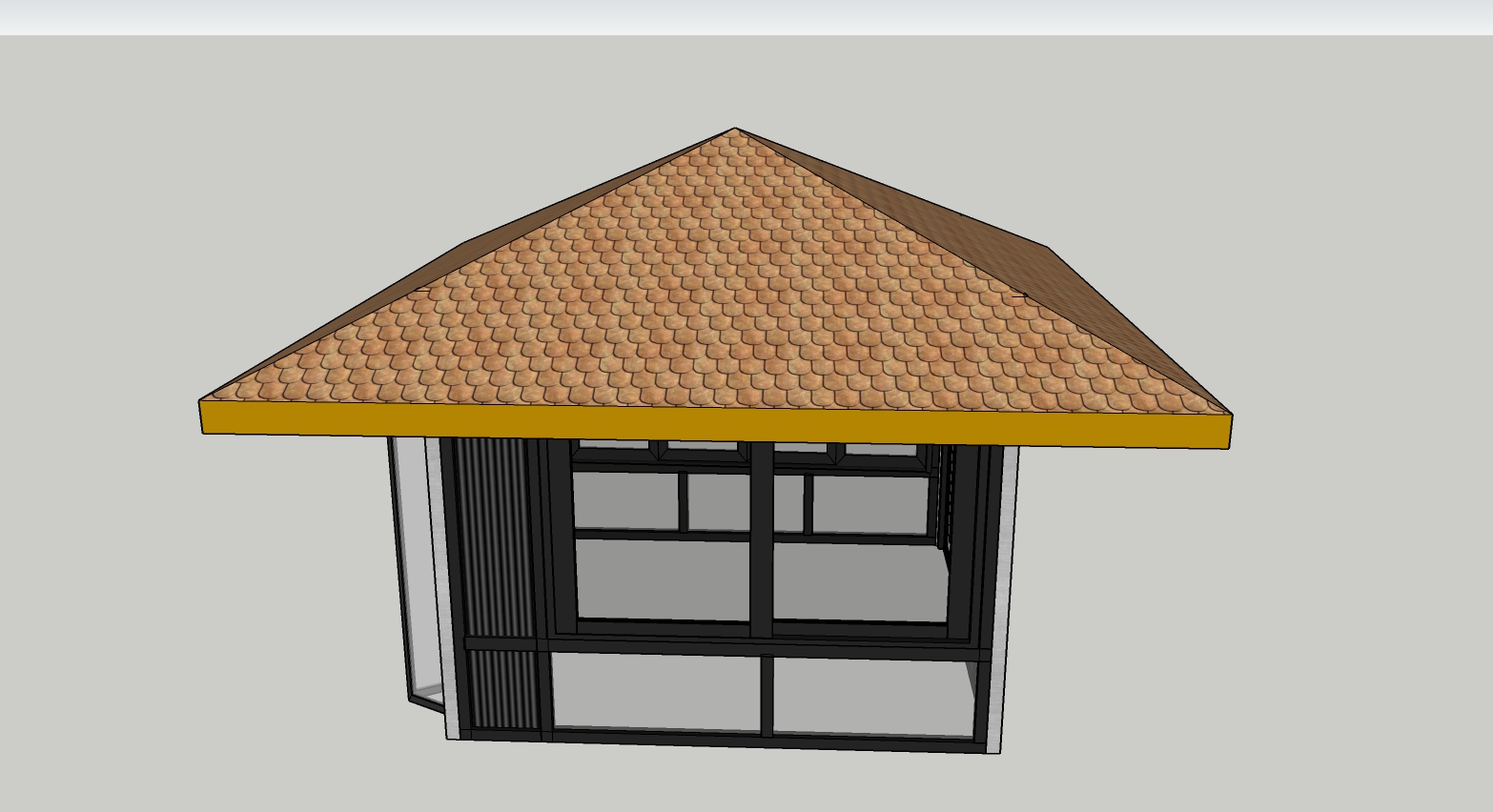Select the lower-right front glass panel

tap(872, 696)
